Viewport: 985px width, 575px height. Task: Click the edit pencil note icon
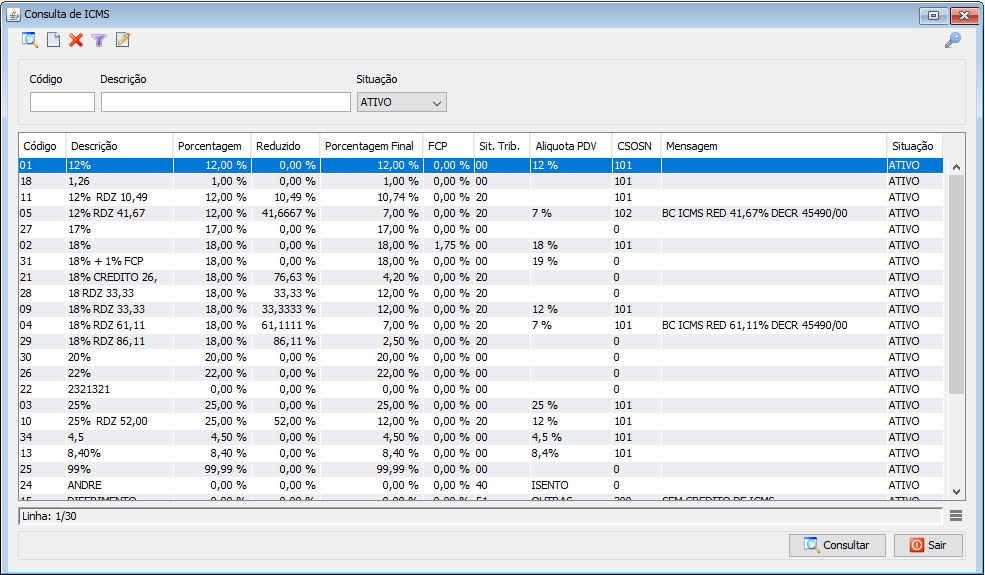[122, 40]
